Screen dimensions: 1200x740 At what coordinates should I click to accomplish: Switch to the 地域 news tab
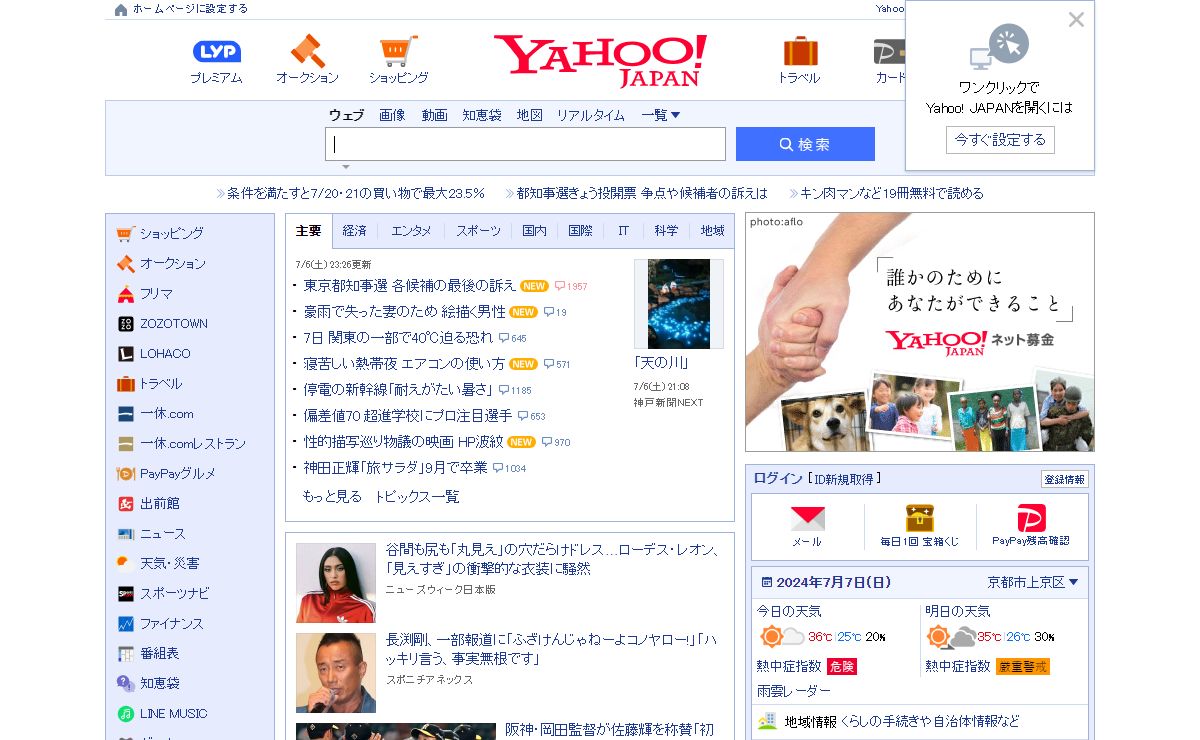click(712, 231)
